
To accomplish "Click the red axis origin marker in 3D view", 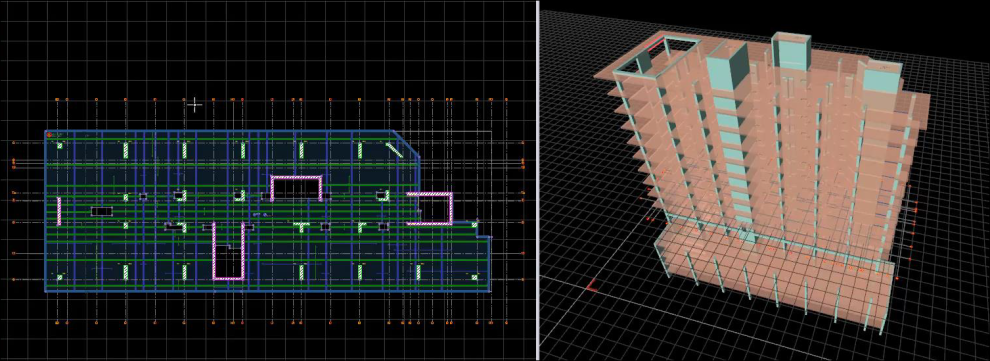I will (x=590, y=287).
